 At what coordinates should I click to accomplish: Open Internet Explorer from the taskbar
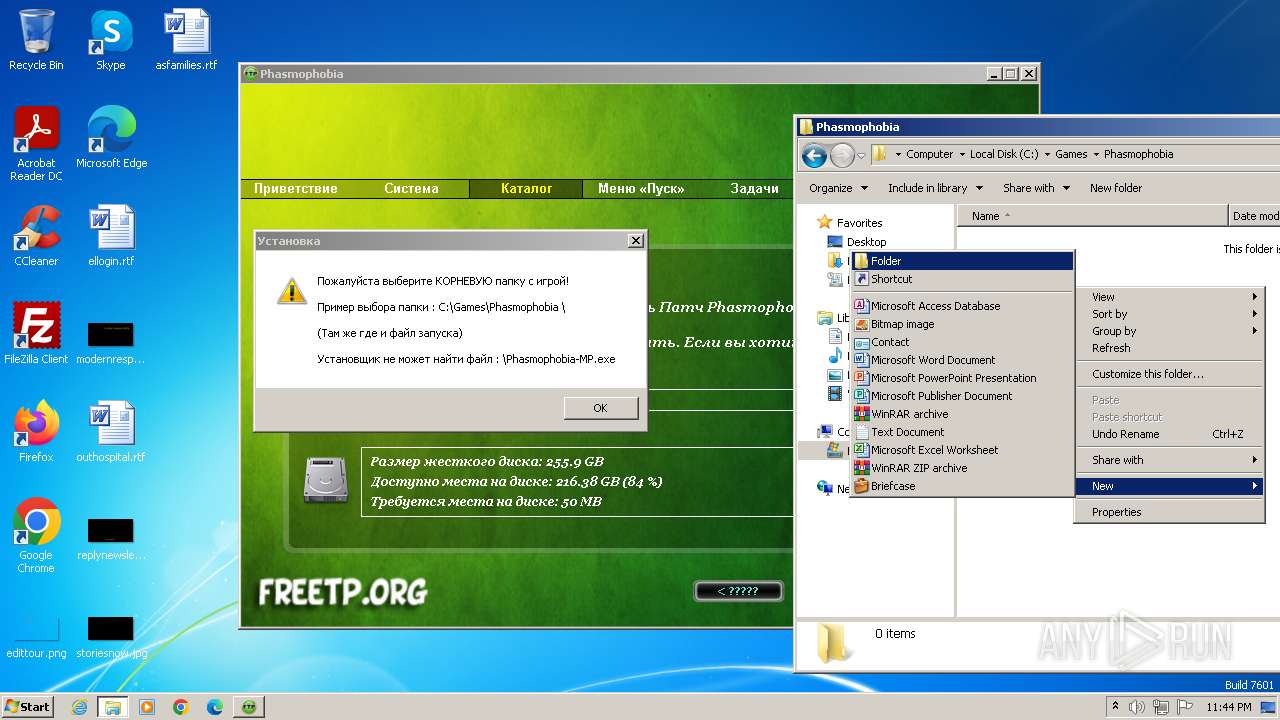tap(79, 707)
